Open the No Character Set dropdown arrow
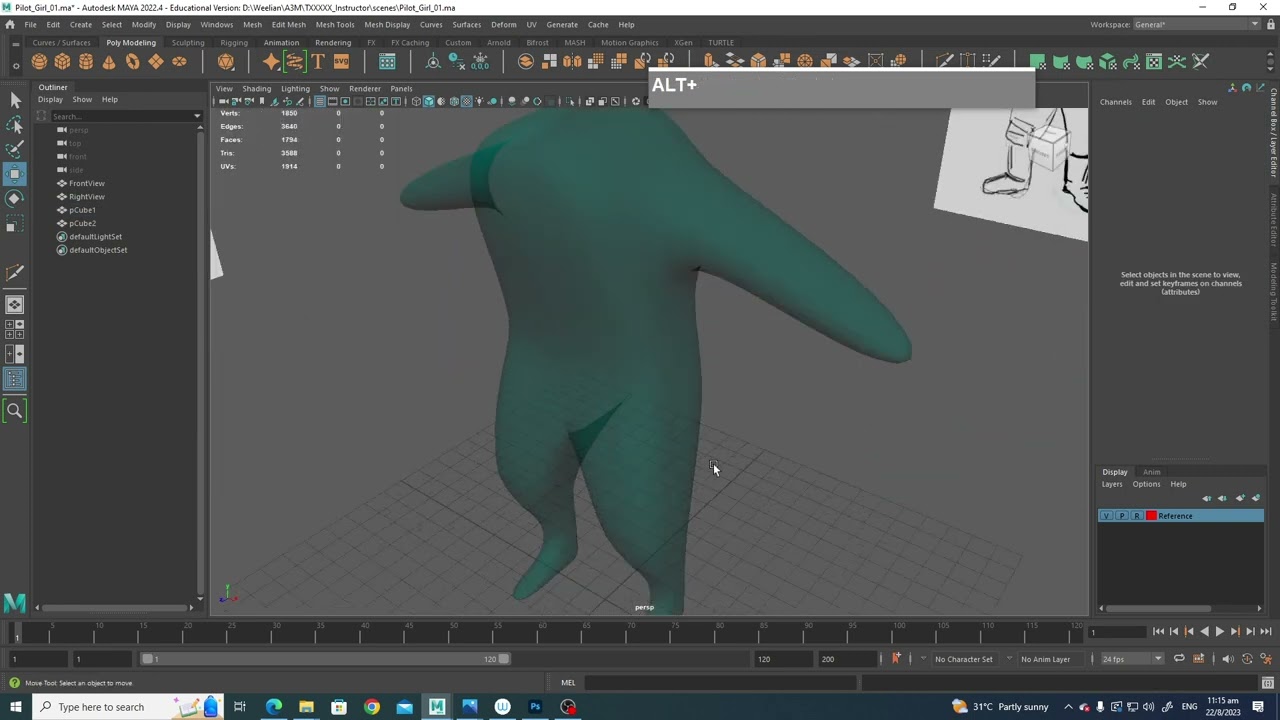This screenshot has width=1280, height=720. point(923,659)
